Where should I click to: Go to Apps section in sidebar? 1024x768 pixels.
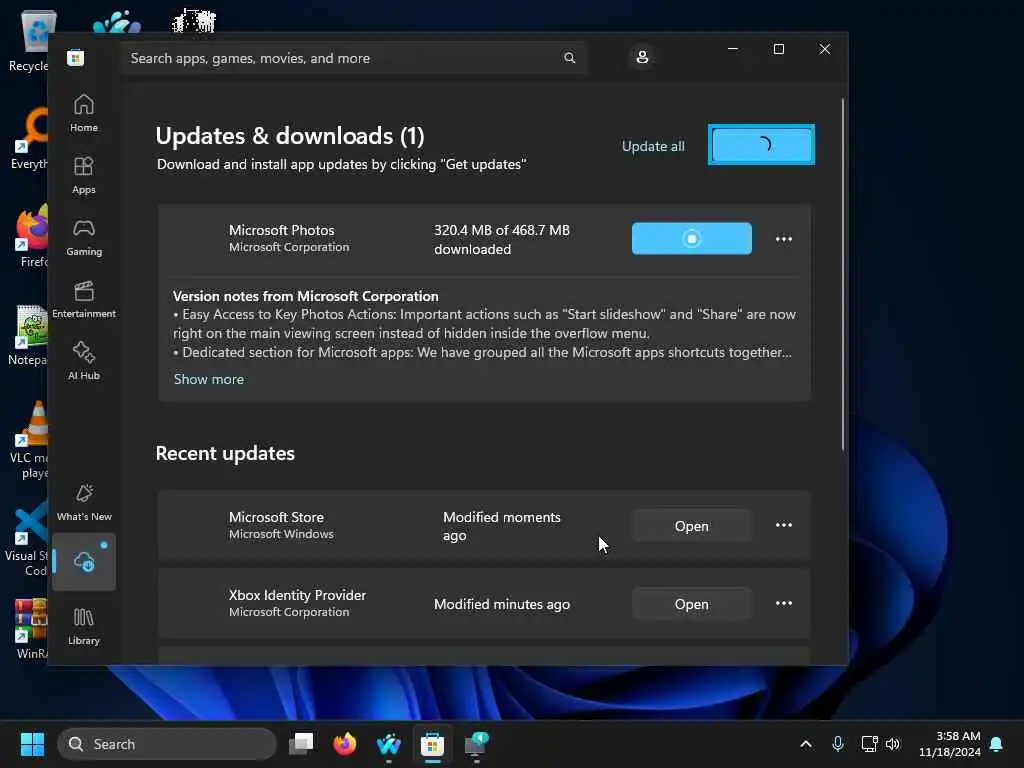[x=84, y=175]
